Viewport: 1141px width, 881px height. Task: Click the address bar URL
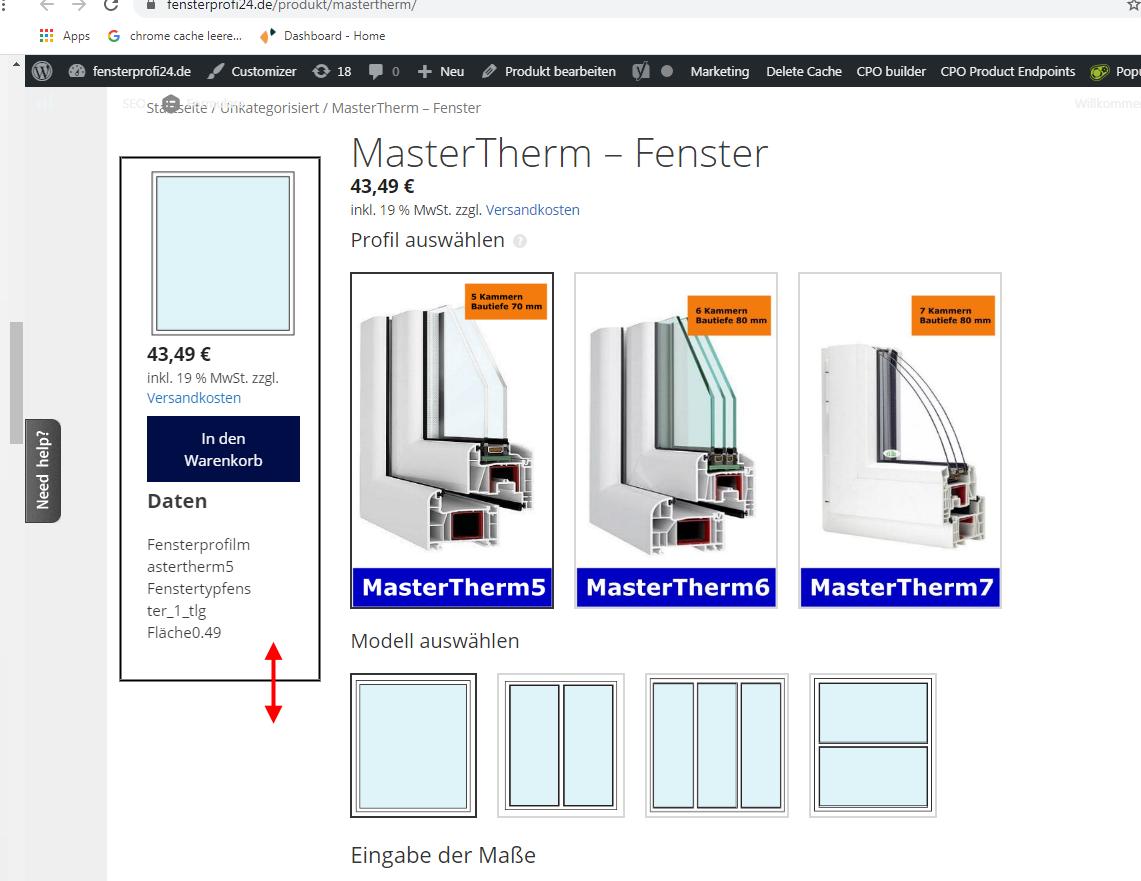click(x=291, y=5)
